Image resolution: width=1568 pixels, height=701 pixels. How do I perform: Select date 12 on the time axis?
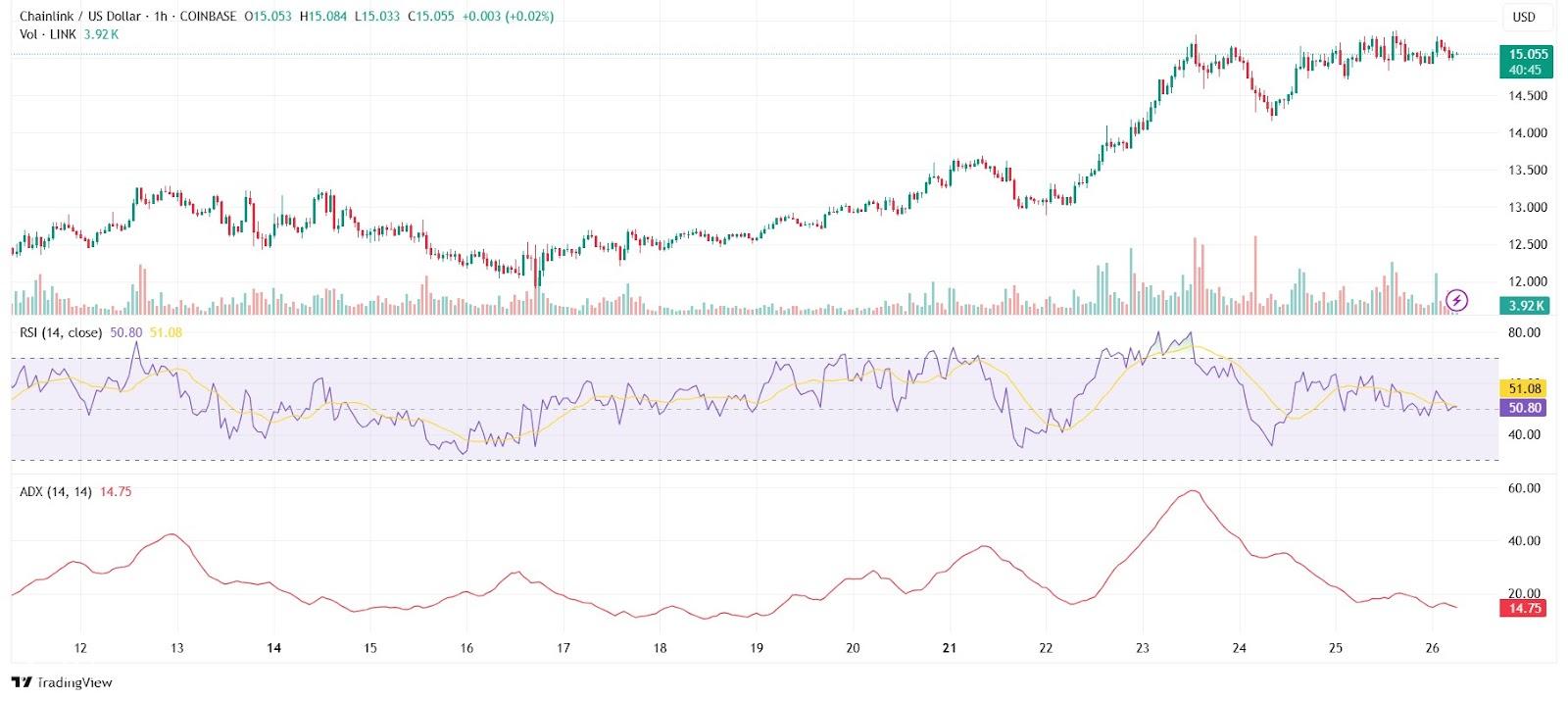pyautogui.click(x=80, y=648)
